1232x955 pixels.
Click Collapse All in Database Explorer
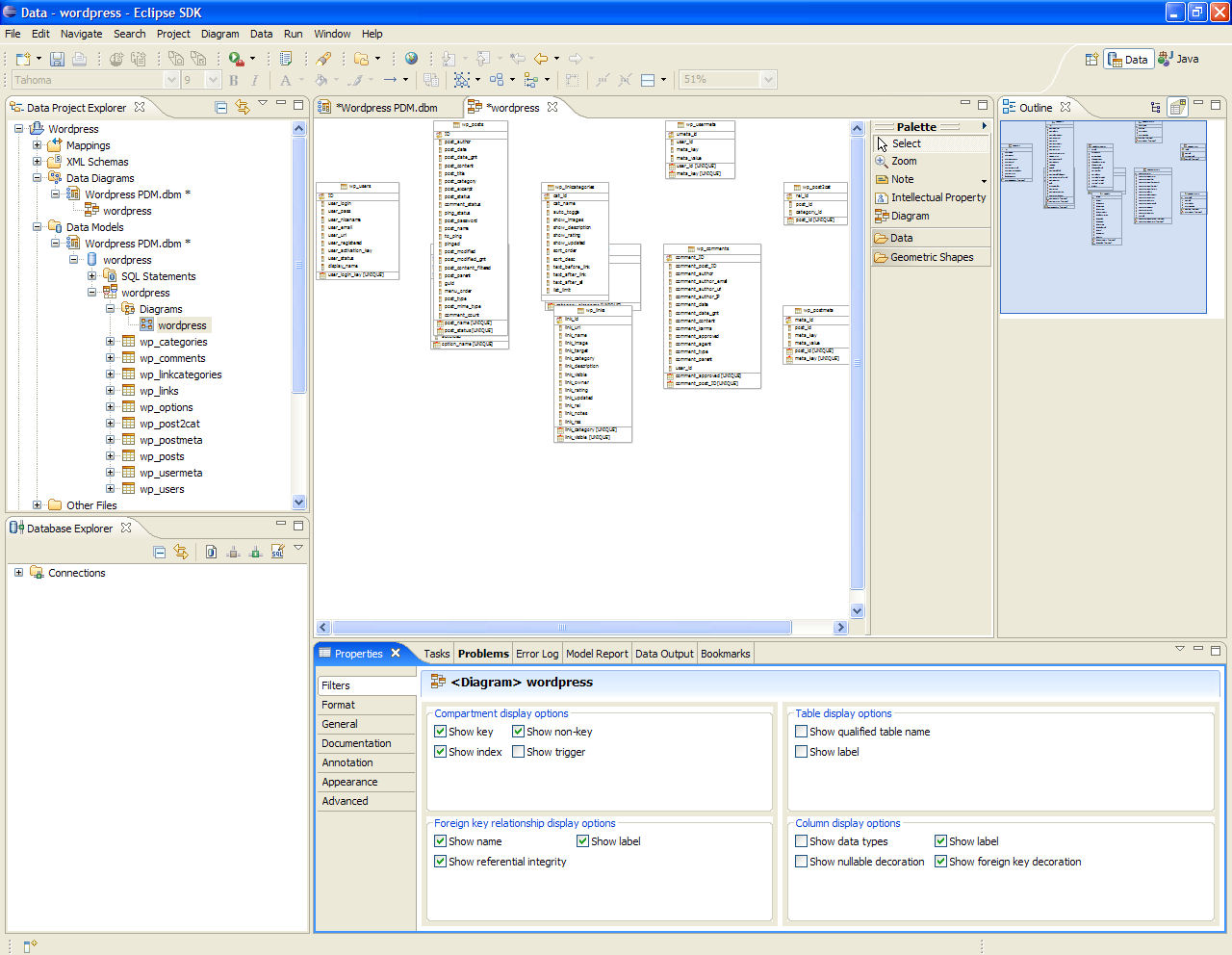tap(160, 552)
